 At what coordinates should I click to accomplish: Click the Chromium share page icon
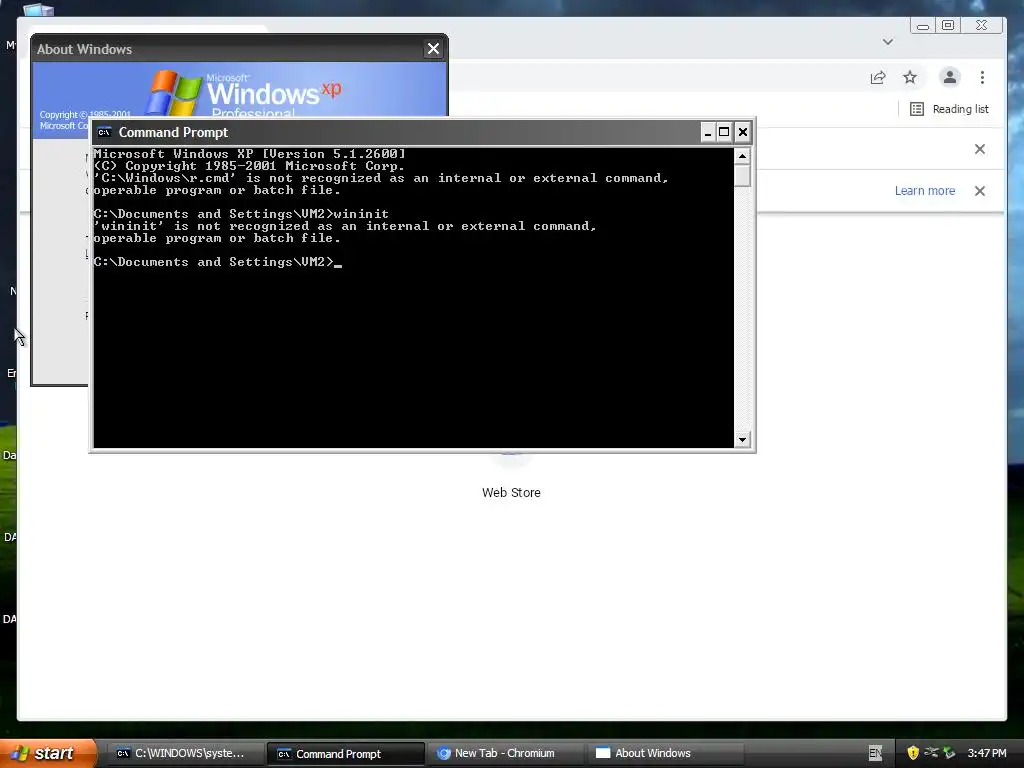[x=878, y=78]
